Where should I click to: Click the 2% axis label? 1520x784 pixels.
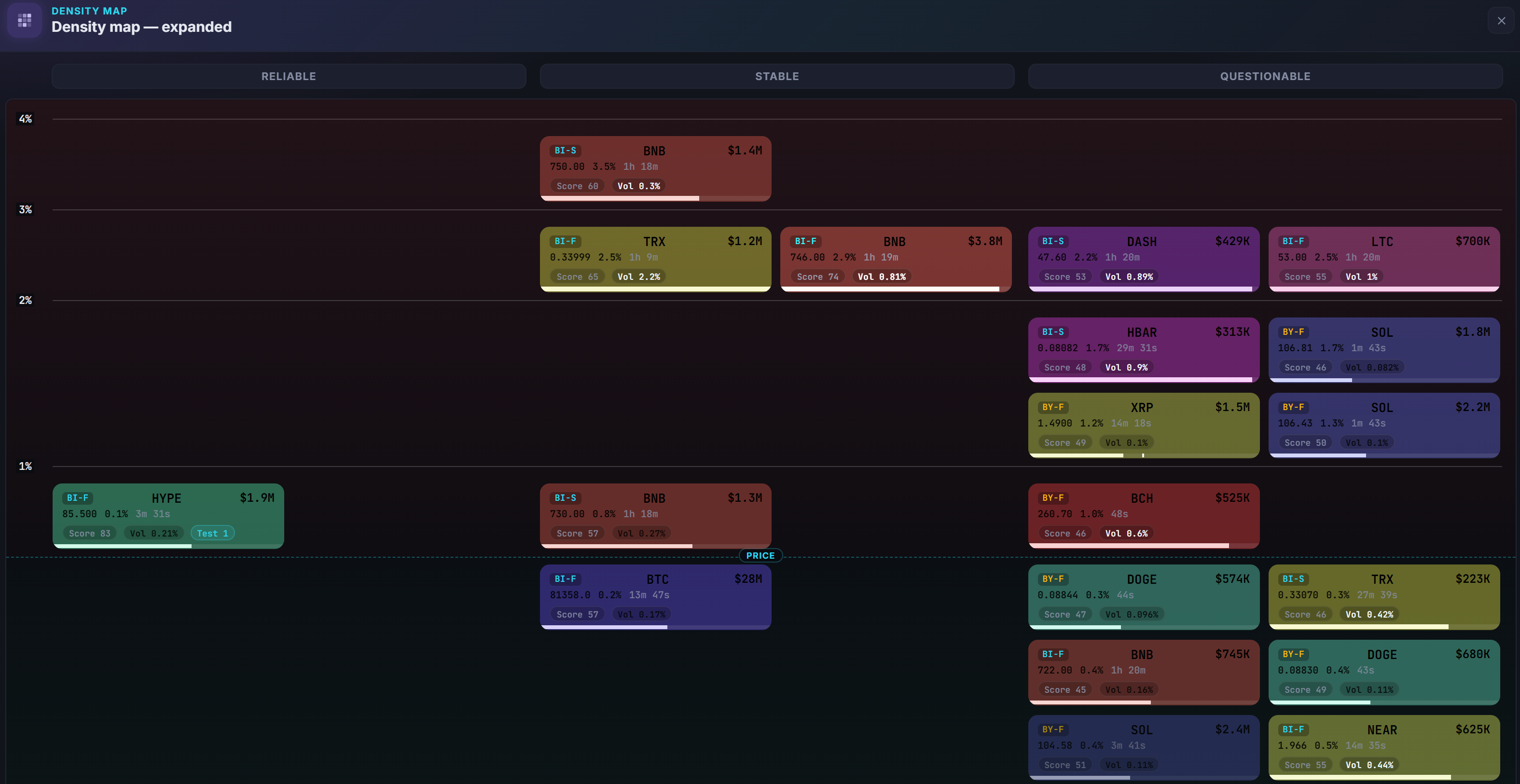26,300
